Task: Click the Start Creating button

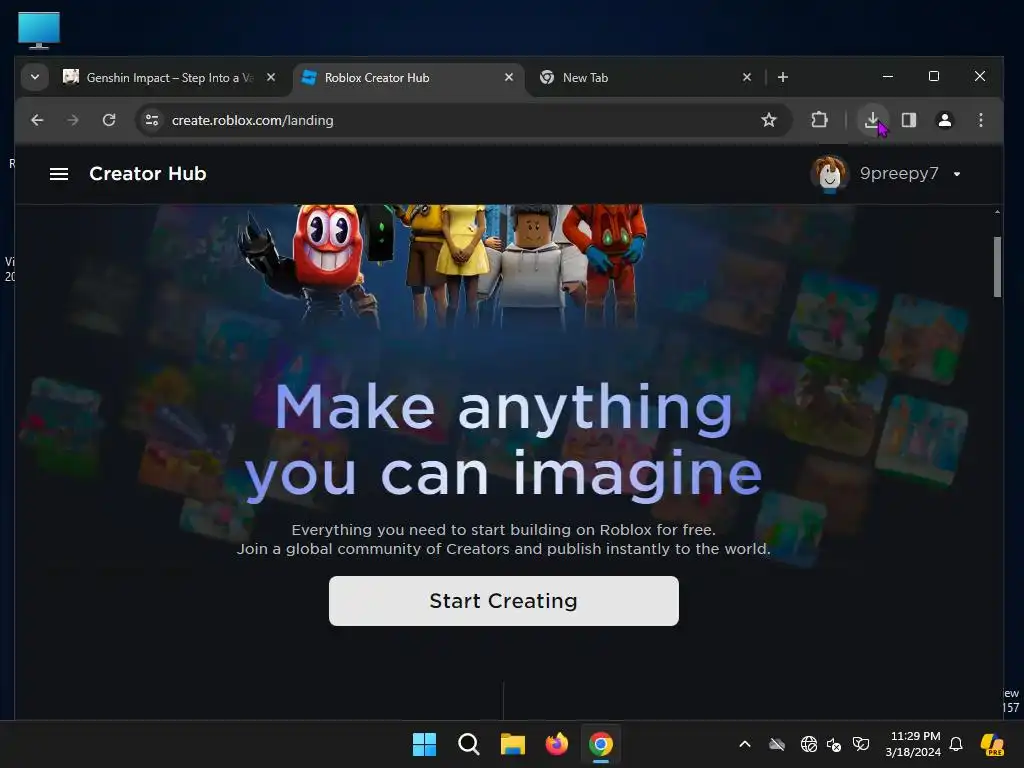Action: click(504, 601)
